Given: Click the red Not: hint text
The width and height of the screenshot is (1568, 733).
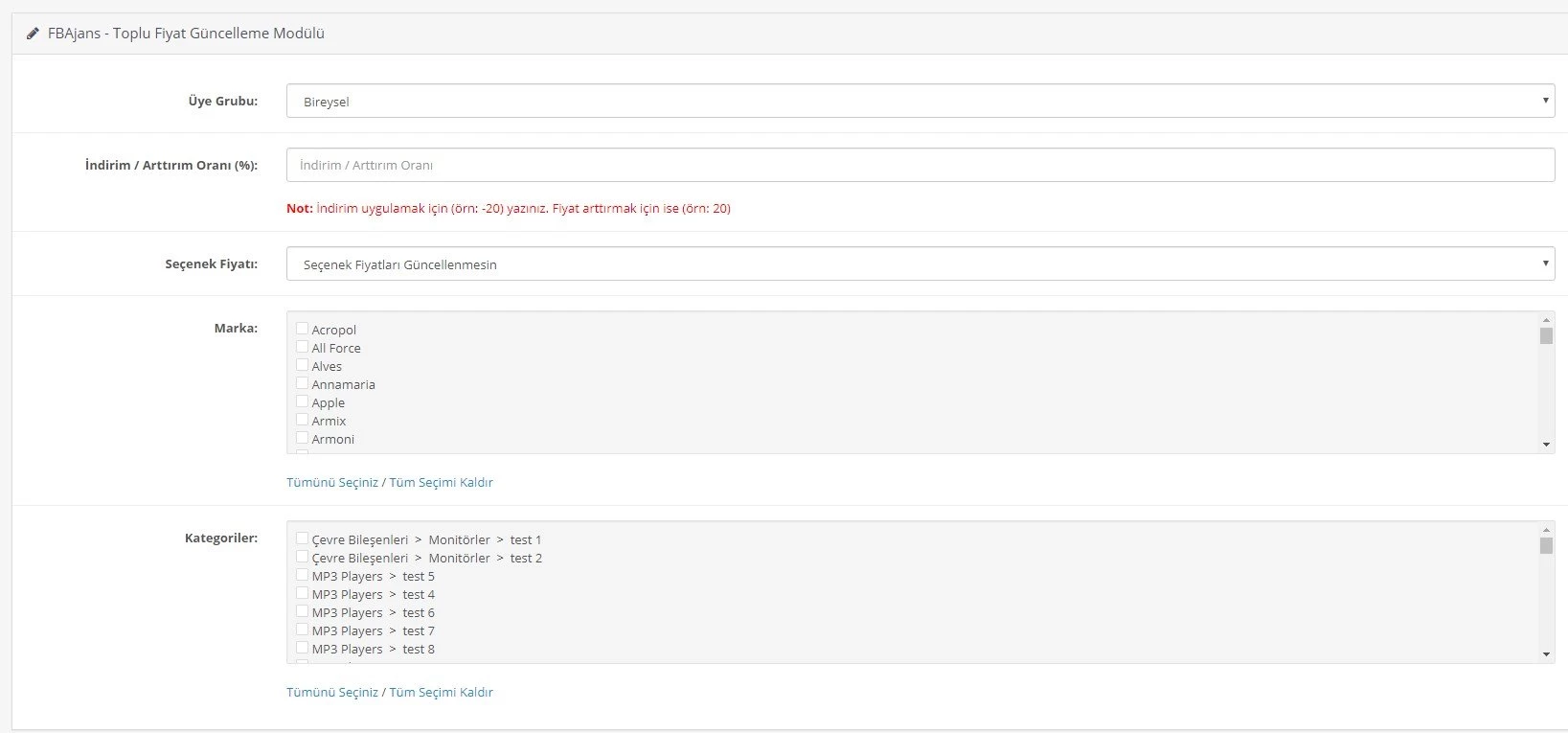Looking at the screenshot, I should tap(508, 208).
